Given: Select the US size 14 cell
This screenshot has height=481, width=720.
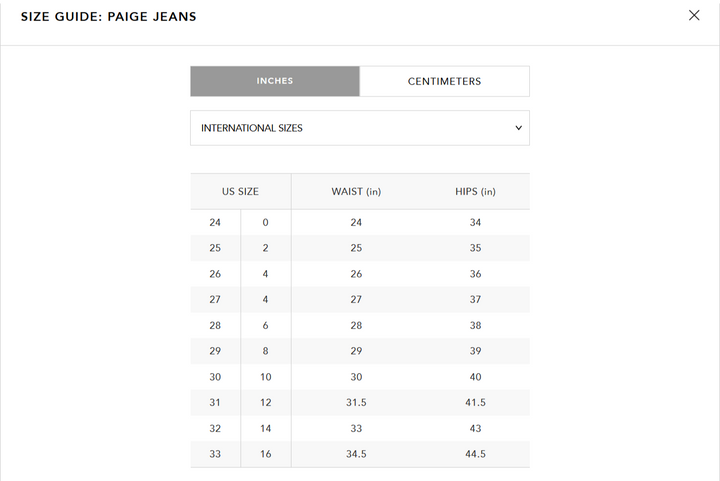Looking at the screenshot, I should pos(265,428).
